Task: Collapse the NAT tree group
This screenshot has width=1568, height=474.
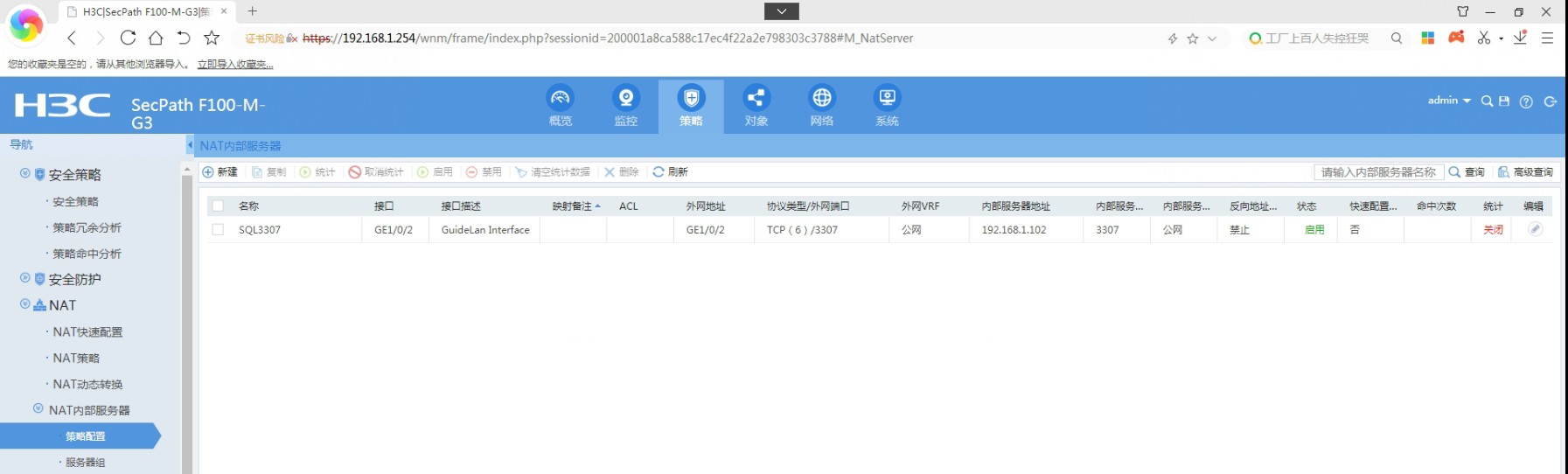Action: click(x=25, y=304)
